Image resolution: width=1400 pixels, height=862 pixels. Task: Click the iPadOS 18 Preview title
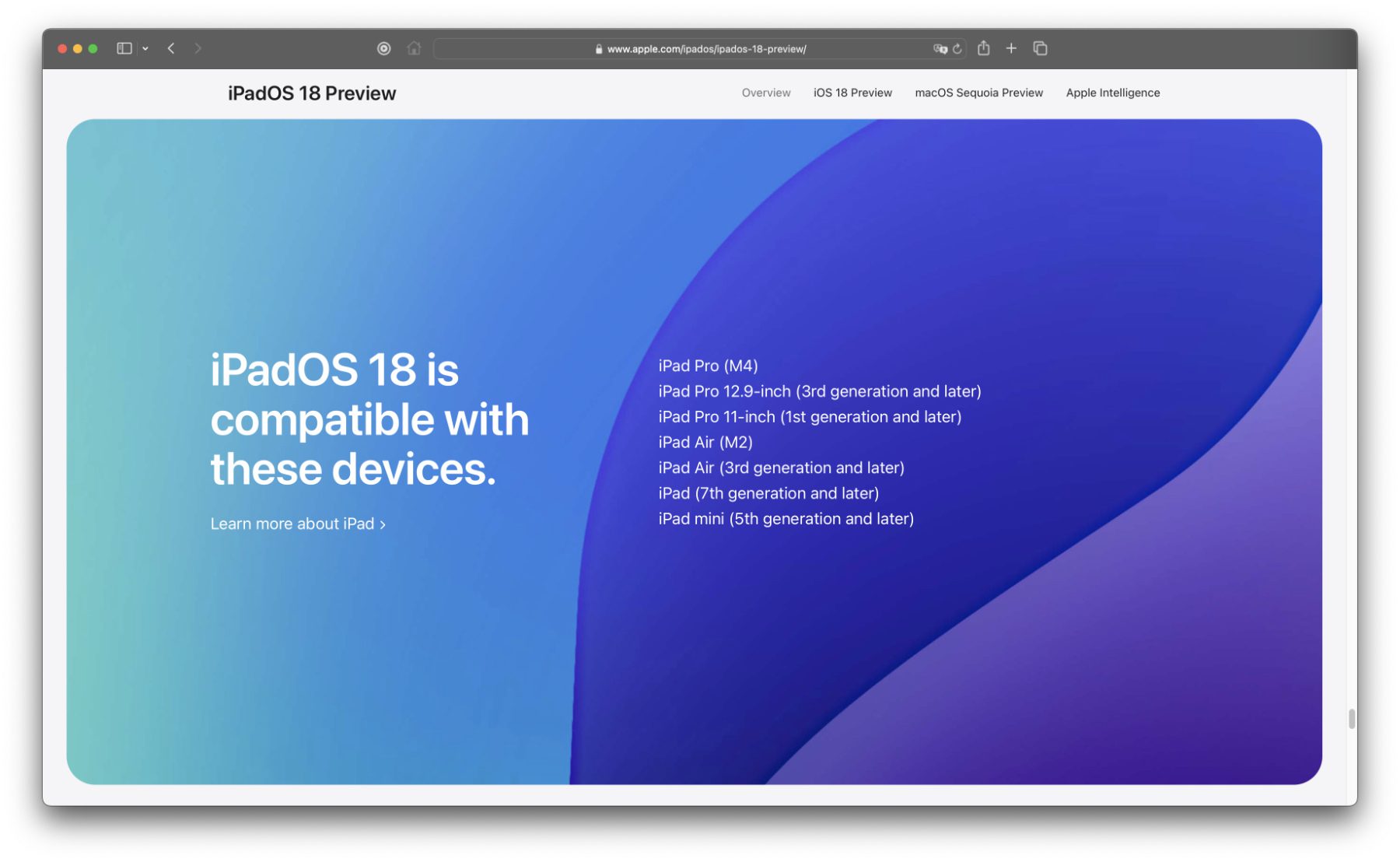tap(312, 93)
